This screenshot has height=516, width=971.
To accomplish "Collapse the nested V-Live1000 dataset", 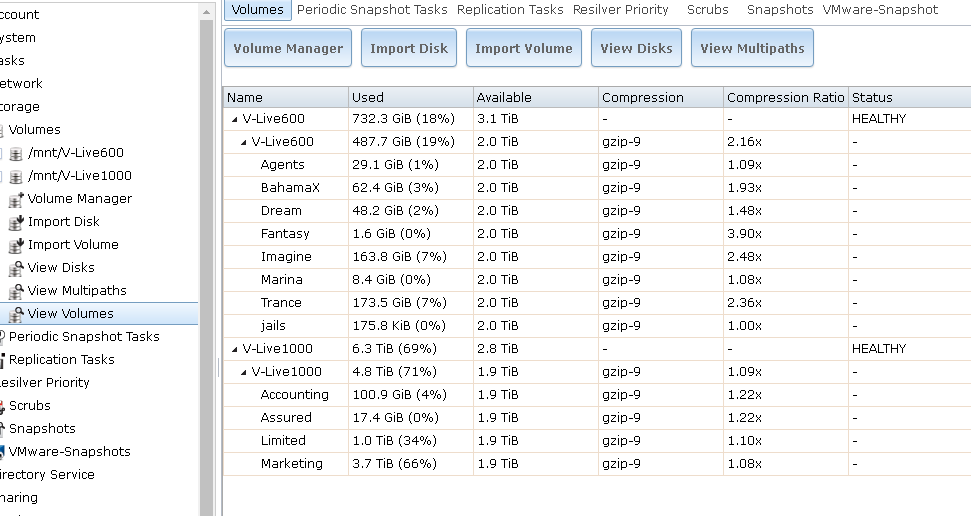I will click(243, 372).
